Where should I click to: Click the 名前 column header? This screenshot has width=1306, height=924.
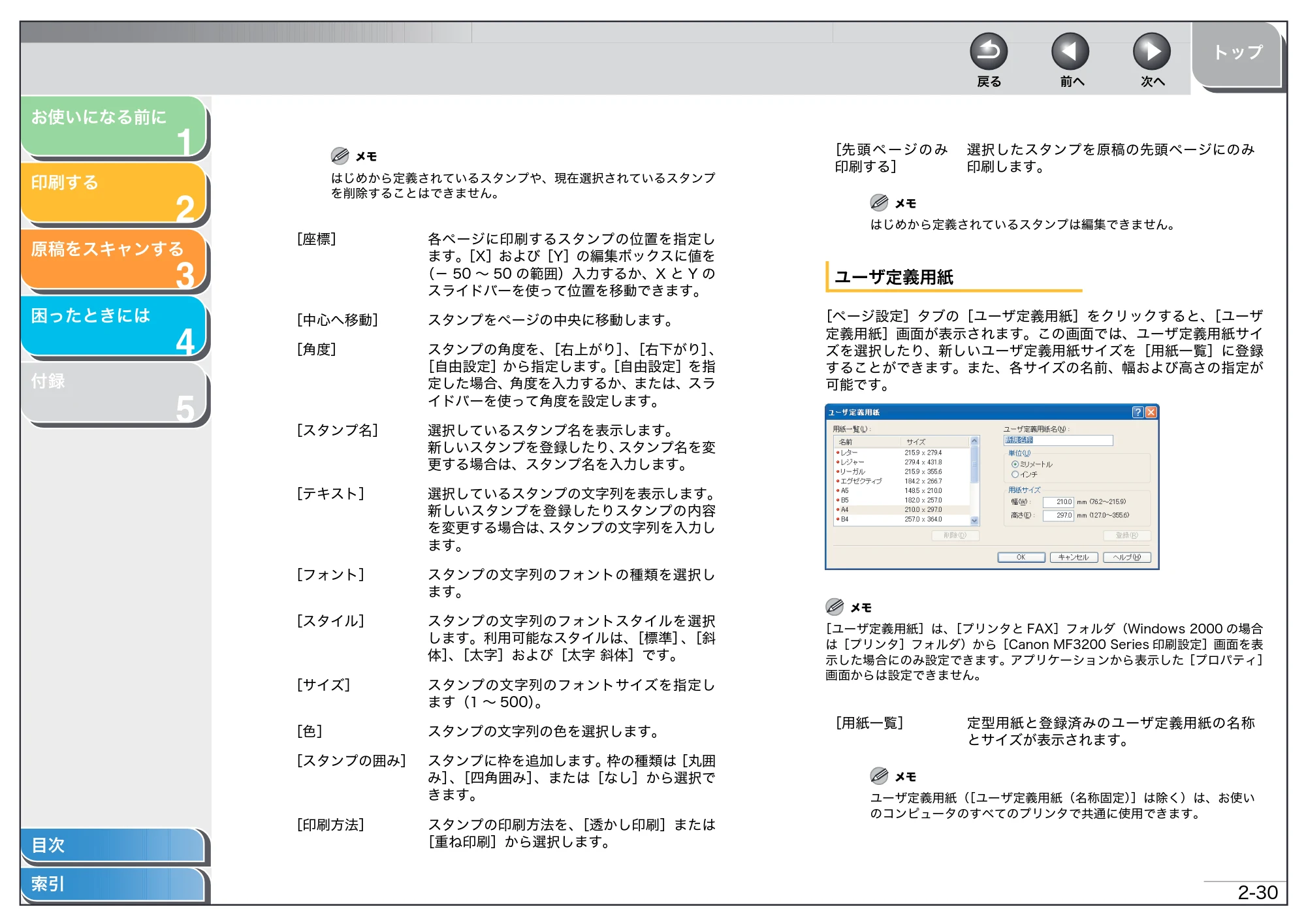point(867,442)
